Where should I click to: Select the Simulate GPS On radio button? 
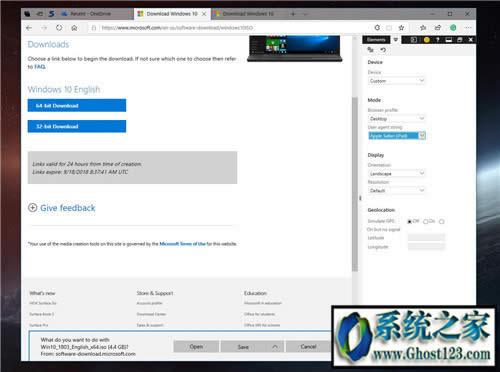426,222
